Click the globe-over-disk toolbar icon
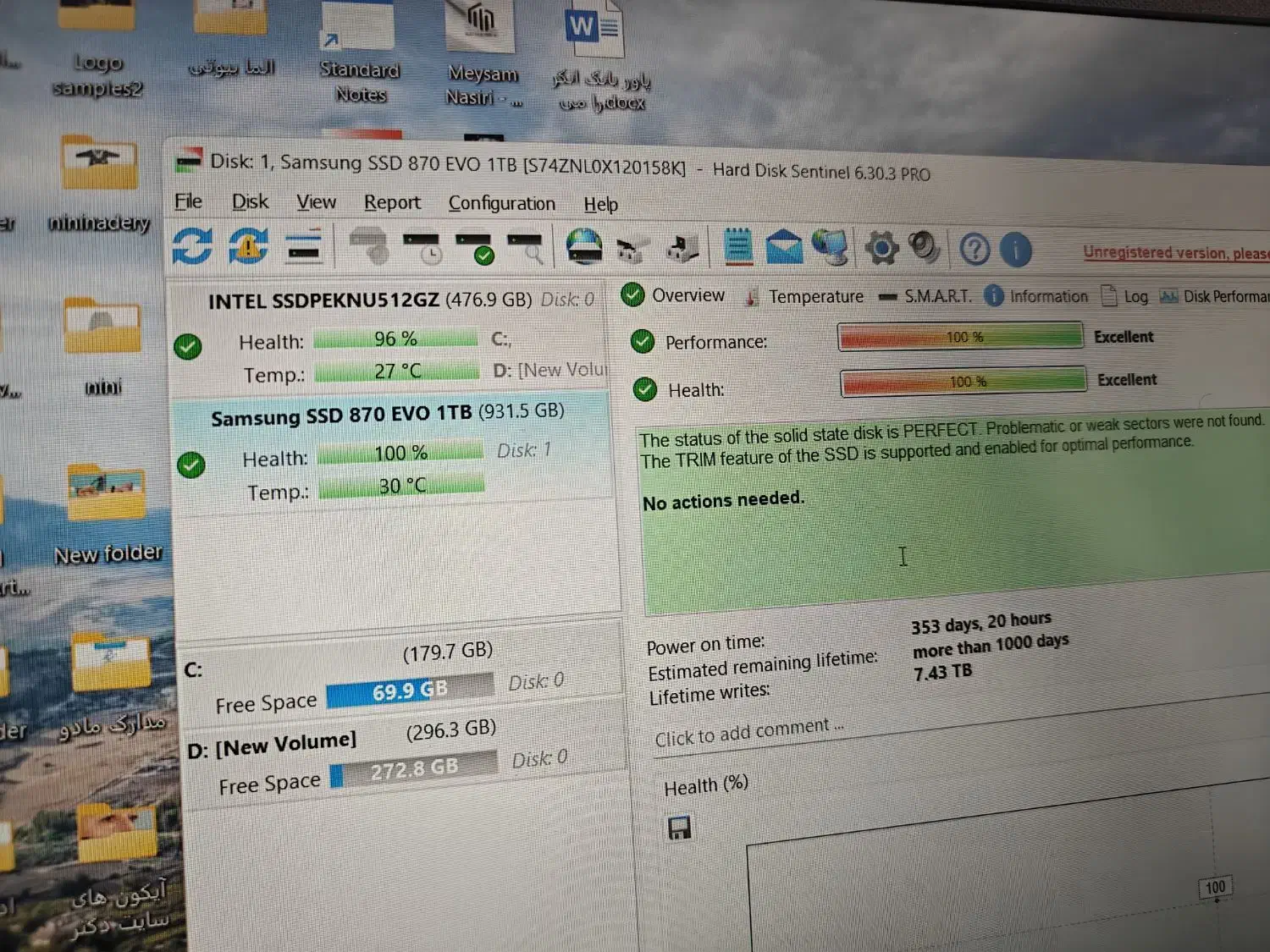The width and height of the screenshot is (1270, 952). (584, 247)
